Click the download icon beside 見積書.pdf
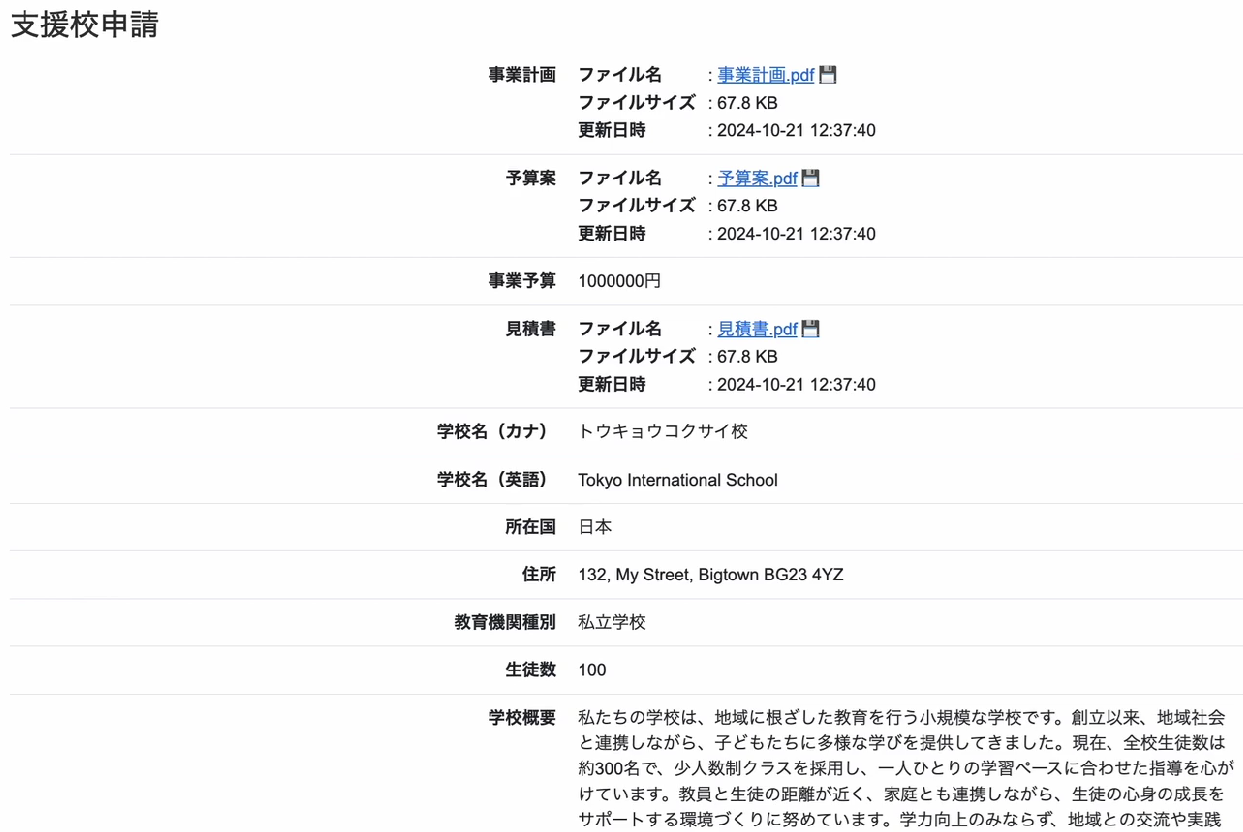The width and height of the screenshot is (1243, 832). [x=810, y=328]
